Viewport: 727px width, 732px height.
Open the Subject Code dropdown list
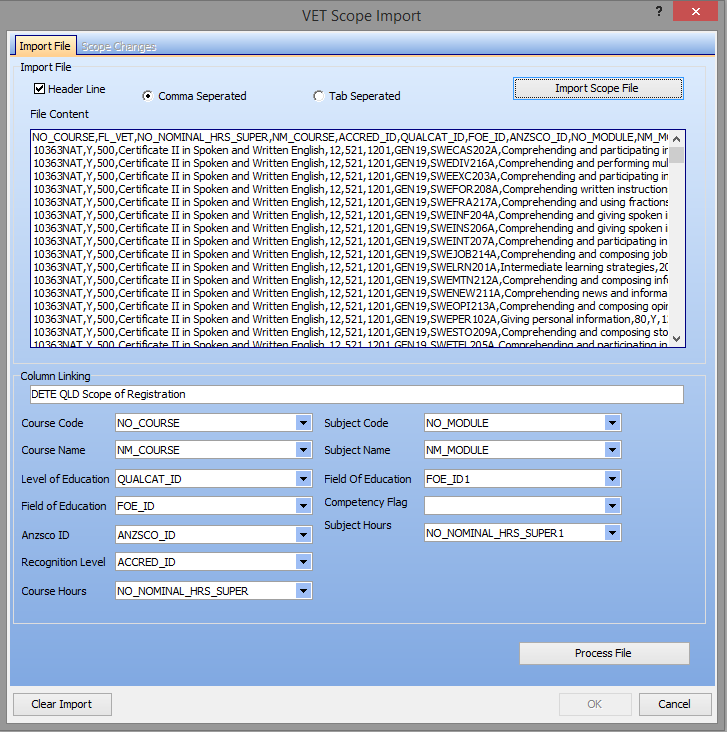pyautogui.click(x=612, y=423)
